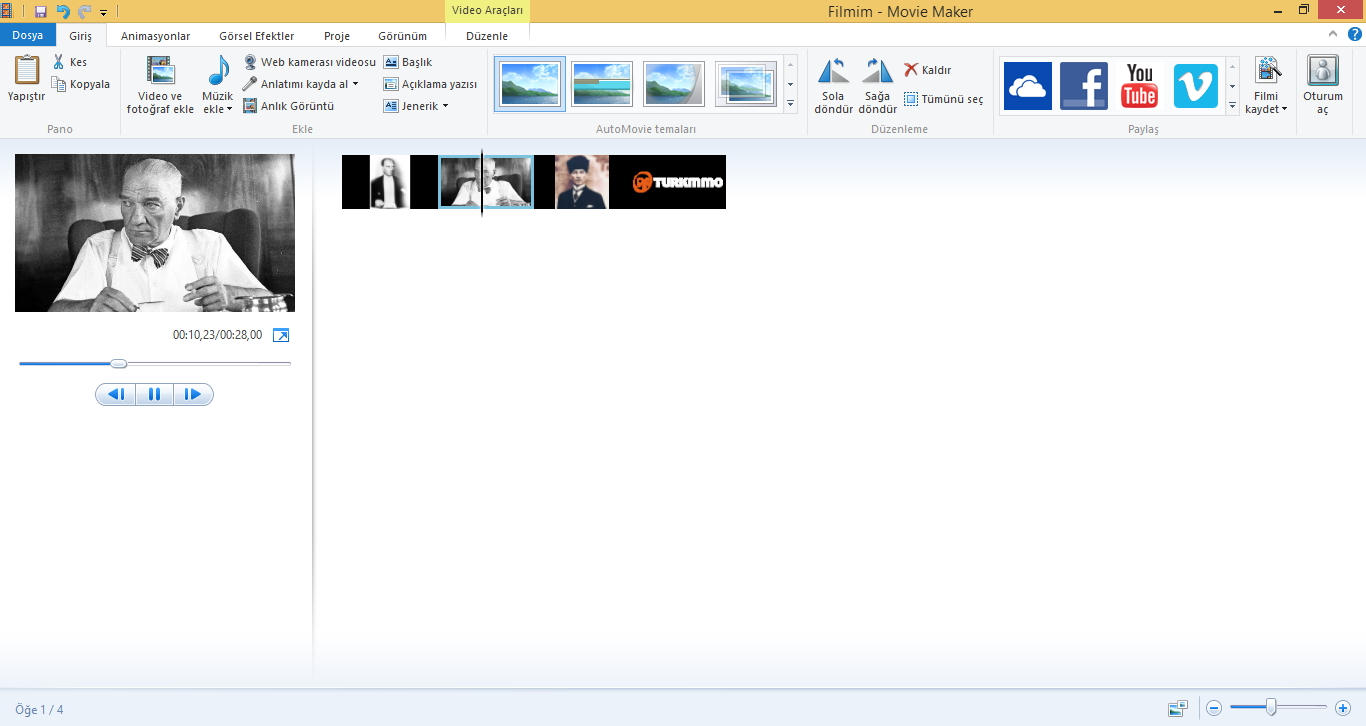The width and height of the screenshot is (1366, 726).
Task: Share to OneDrive cloud icon
Action: click(1028, 86)
